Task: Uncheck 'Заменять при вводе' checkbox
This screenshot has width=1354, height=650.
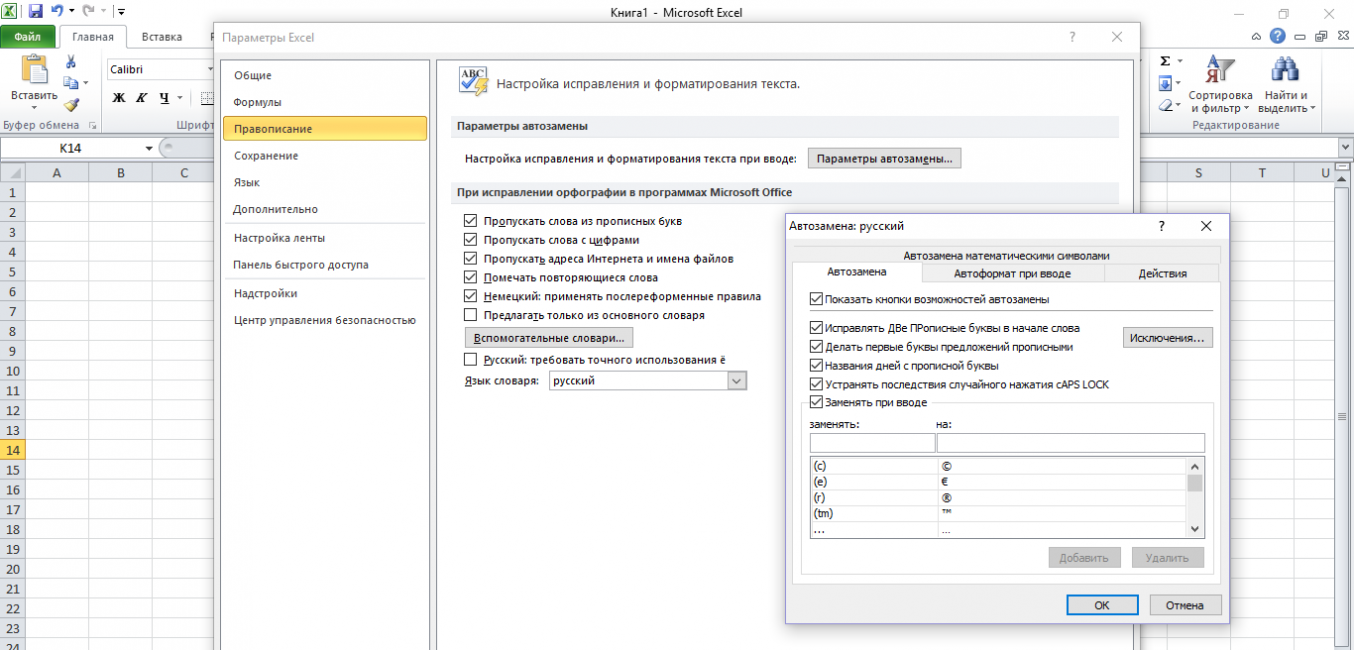Action: tap(816, 402)
